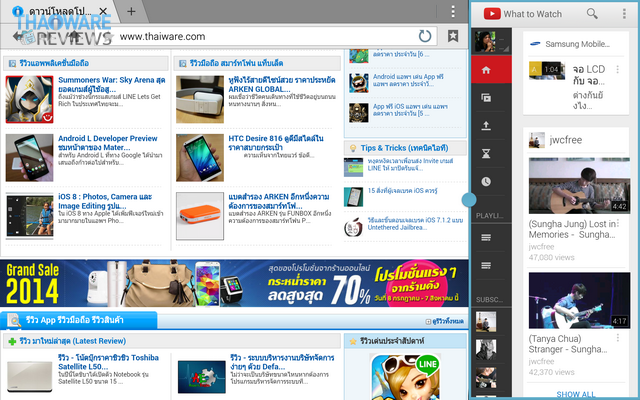Open browser three-dot overflow menu
The image size is (640, 400).
(x=453, y=11)
